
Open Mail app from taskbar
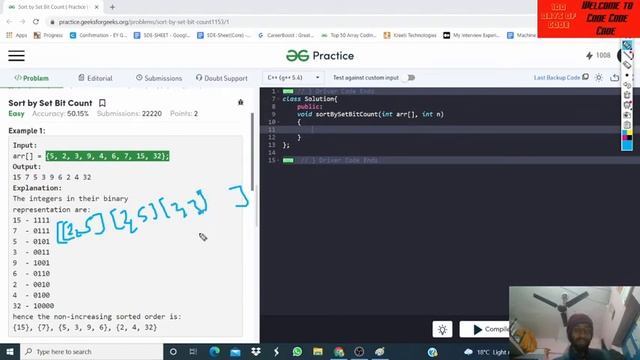235,351
